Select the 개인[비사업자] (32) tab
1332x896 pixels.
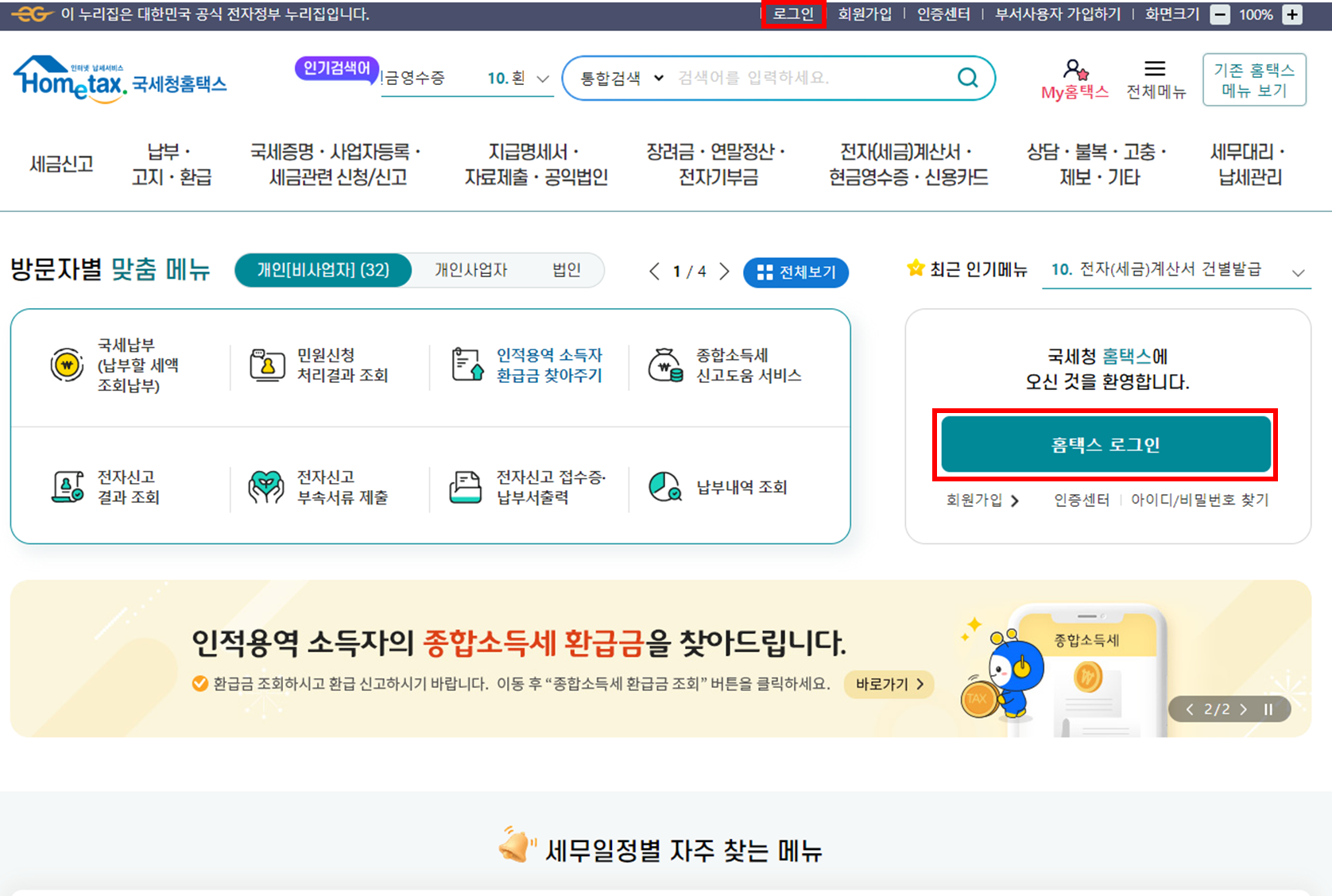[x=323, y=271]
